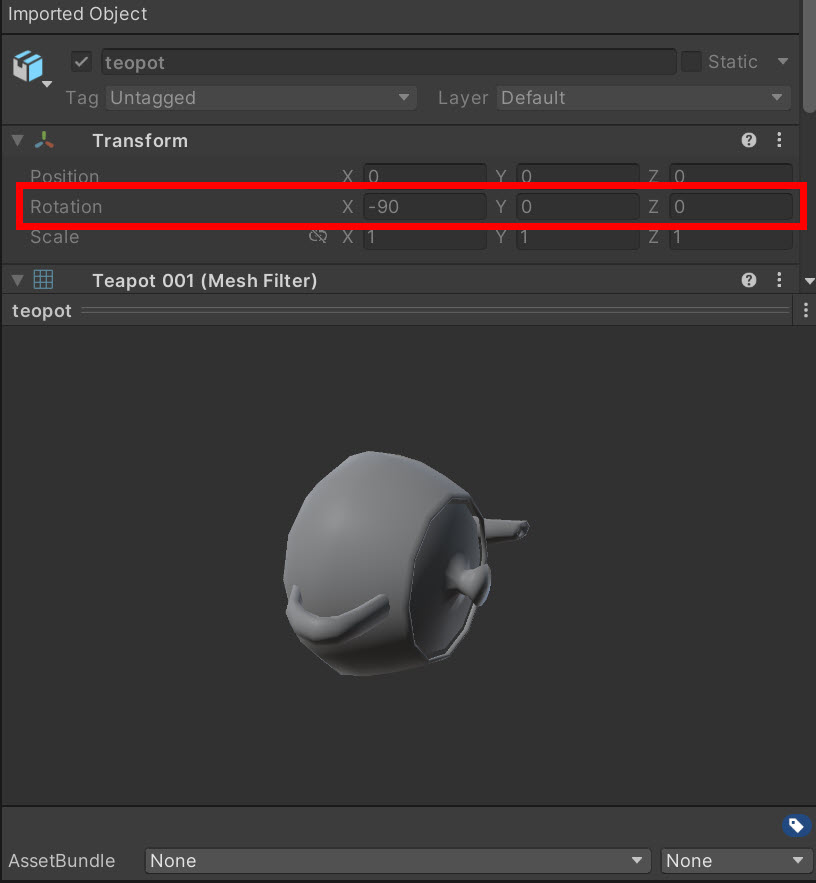This screenshot has height=883, width=816.
Task: Click the Transform component title
Action: pyautogui.click(x=140, y=141)
